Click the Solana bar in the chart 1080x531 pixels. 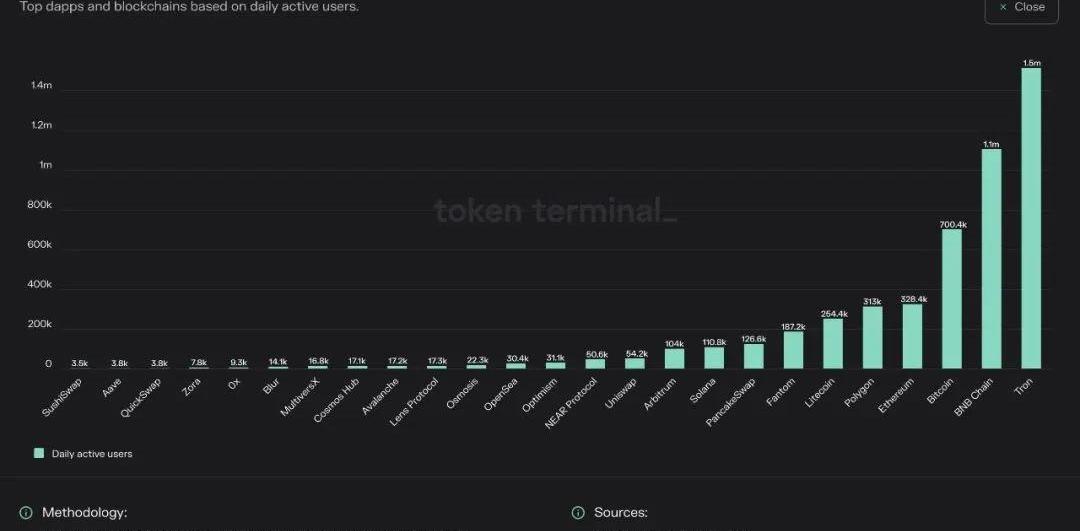click(714, 358)
